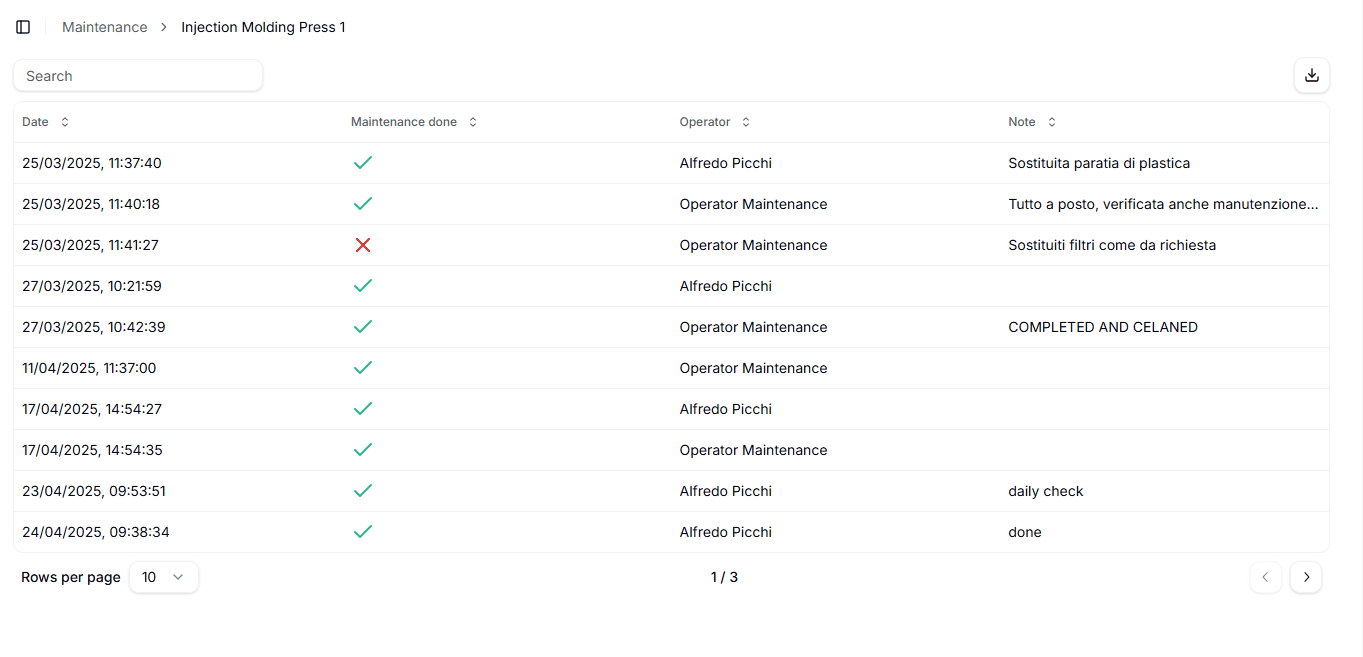Click green checkmark for 25/03/2025 11:37:40 row
The width and height of the screenshot is (1363, 657).
[x=363, y=163]
